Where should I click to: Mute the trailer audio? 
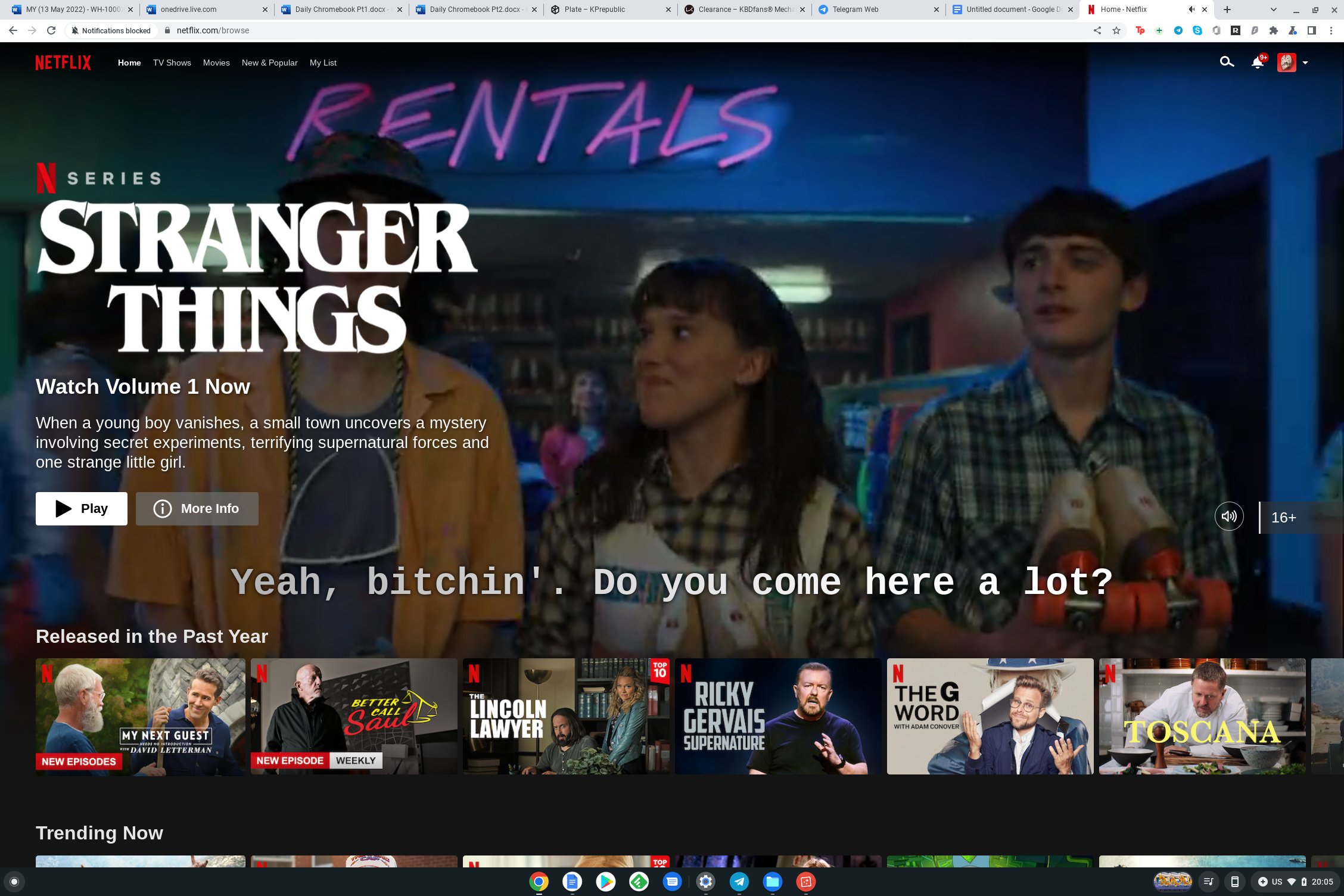pos(1229,517)
